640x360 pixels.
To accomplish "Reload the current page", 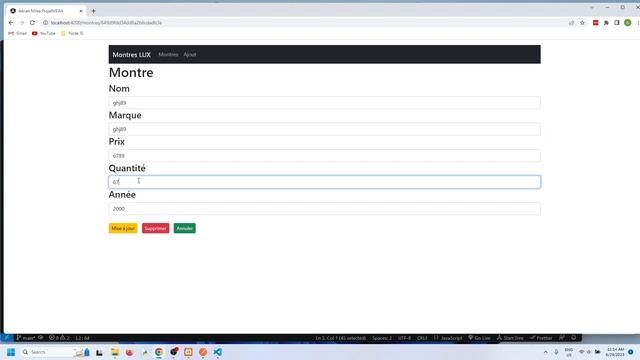I will pos(32,23).
